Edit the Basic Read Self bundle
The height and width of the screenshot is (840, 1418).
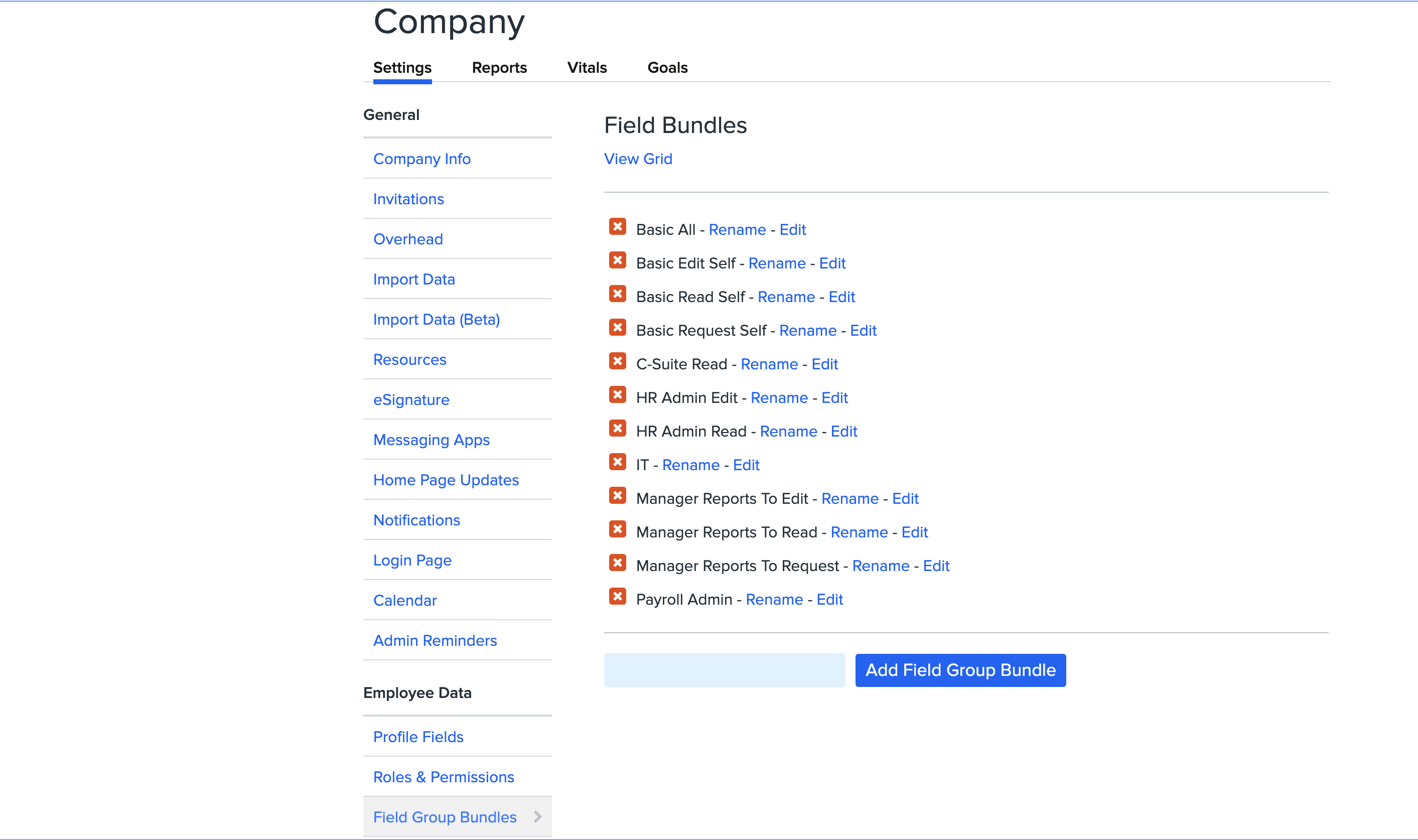pos(841,297)
